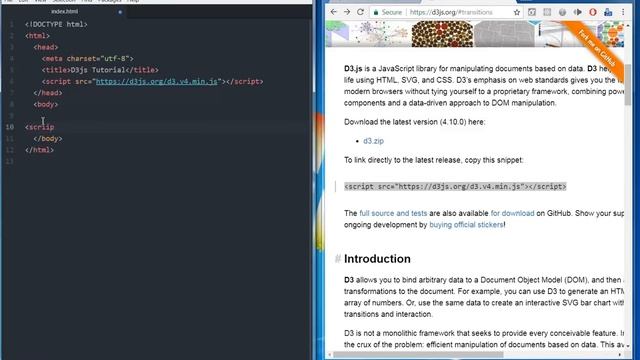Click the '<meta charset="utf-8">' line
The image size is (640, 360).
click(87, 59)
